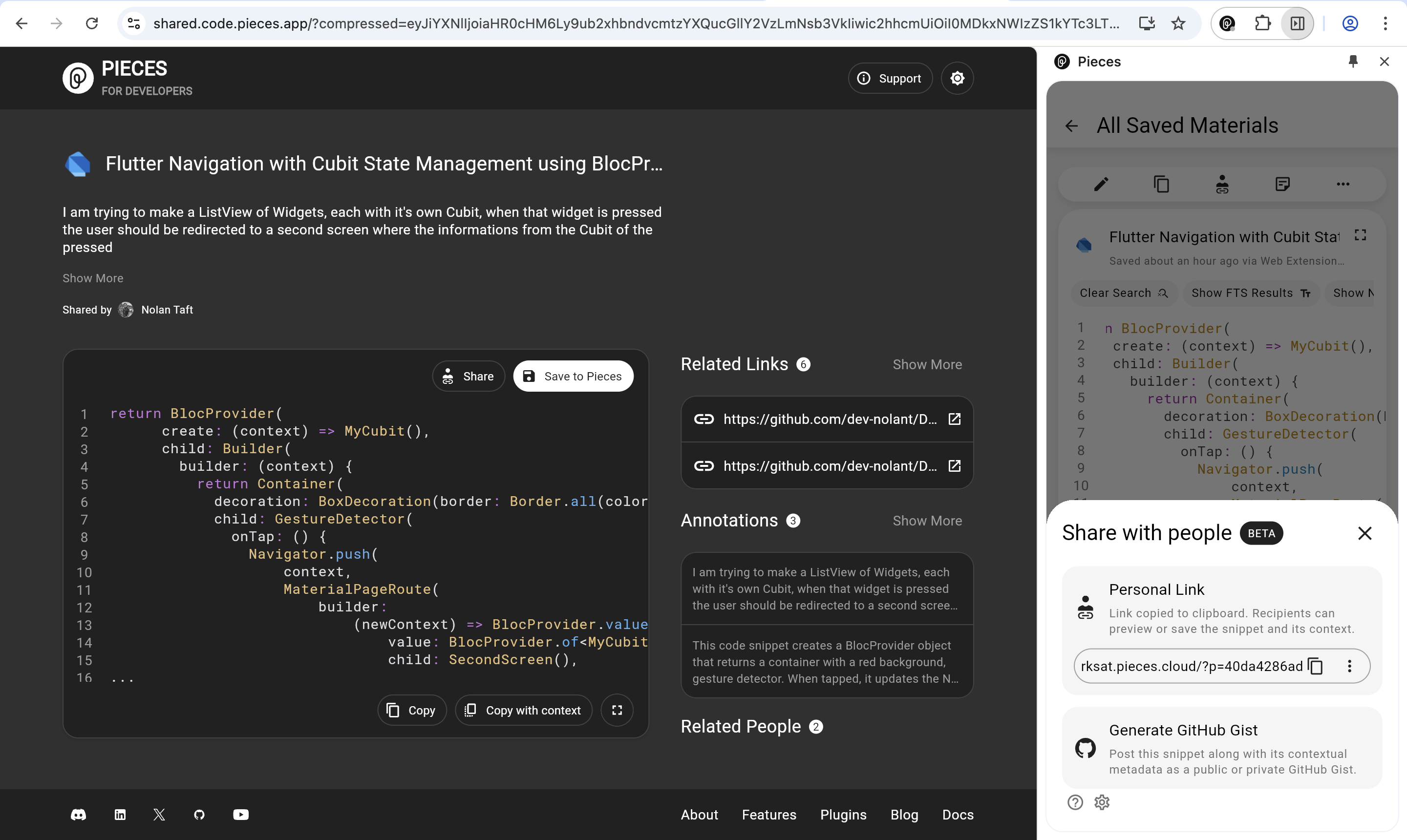Pin the Pieces side panel
The height and width of the screenshot is (840, 1407).
(x=1353, y=61)
